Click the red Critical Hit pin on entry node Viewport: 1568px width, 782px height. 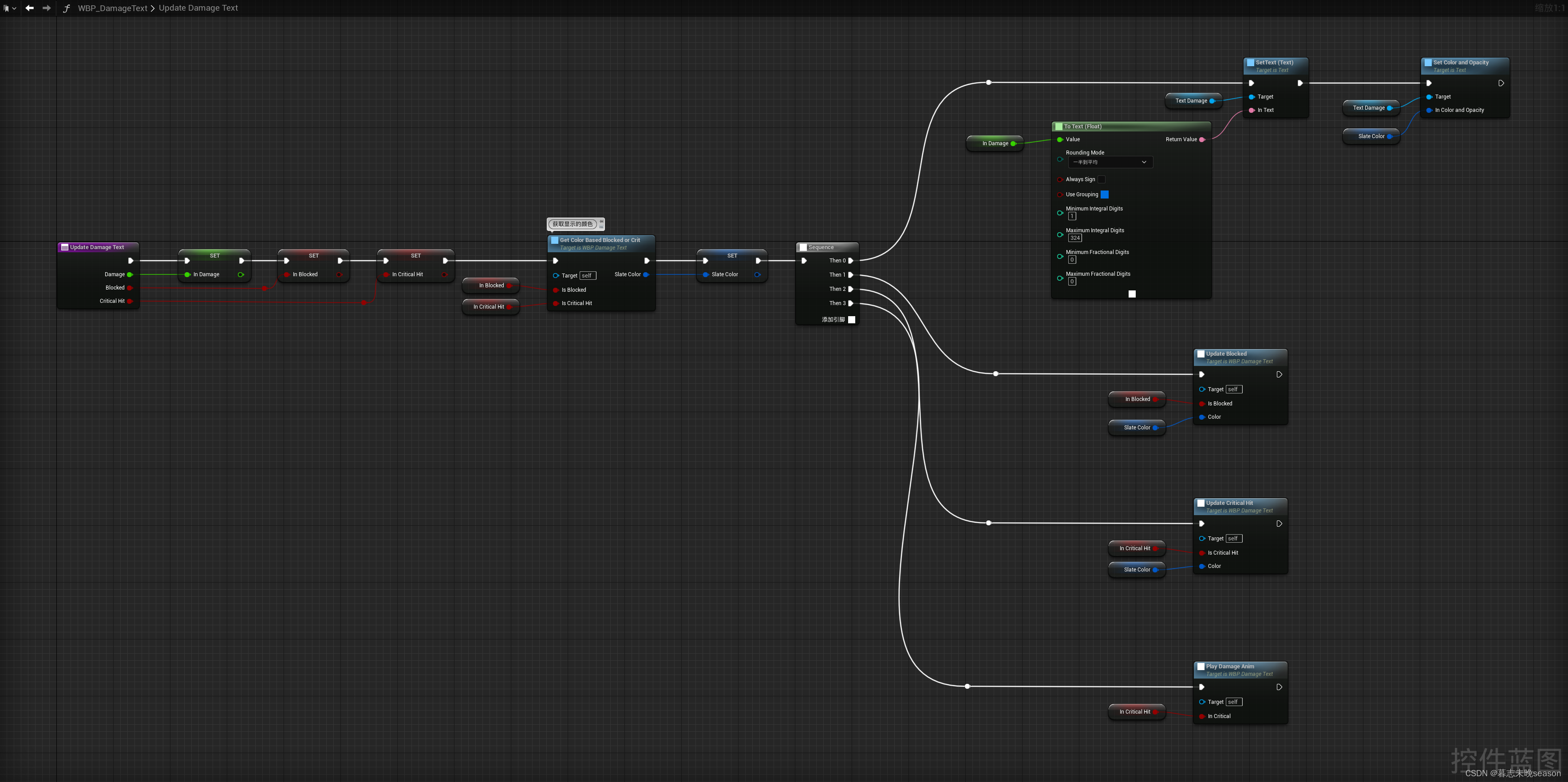[x=130, y=302]
